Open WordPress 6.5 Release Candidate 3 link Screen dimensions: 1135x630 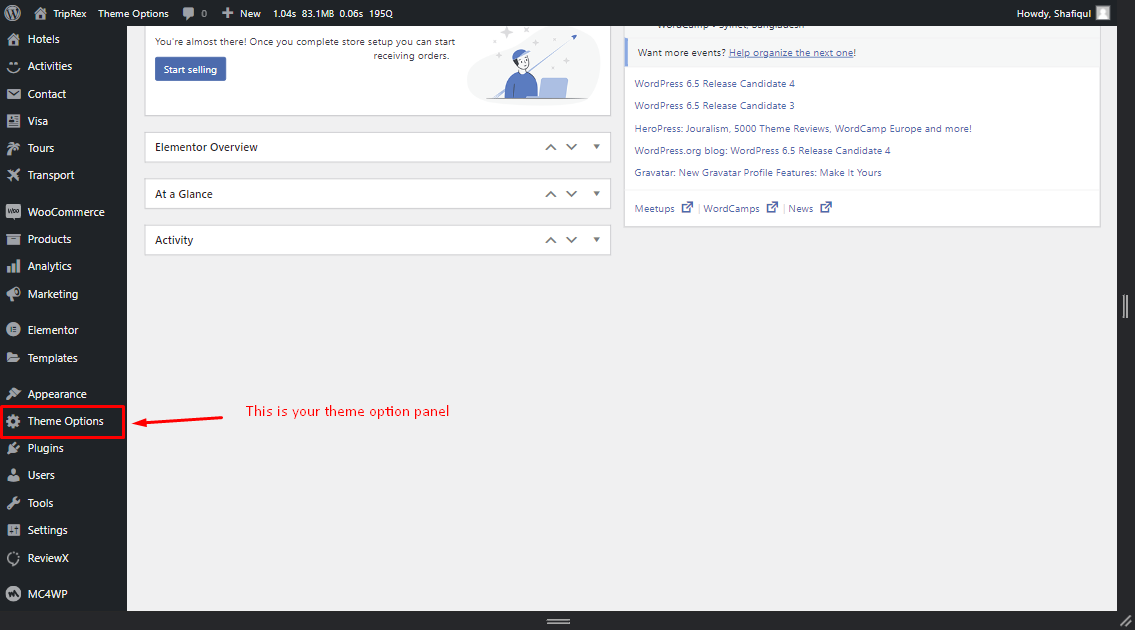tap(714, 106)
